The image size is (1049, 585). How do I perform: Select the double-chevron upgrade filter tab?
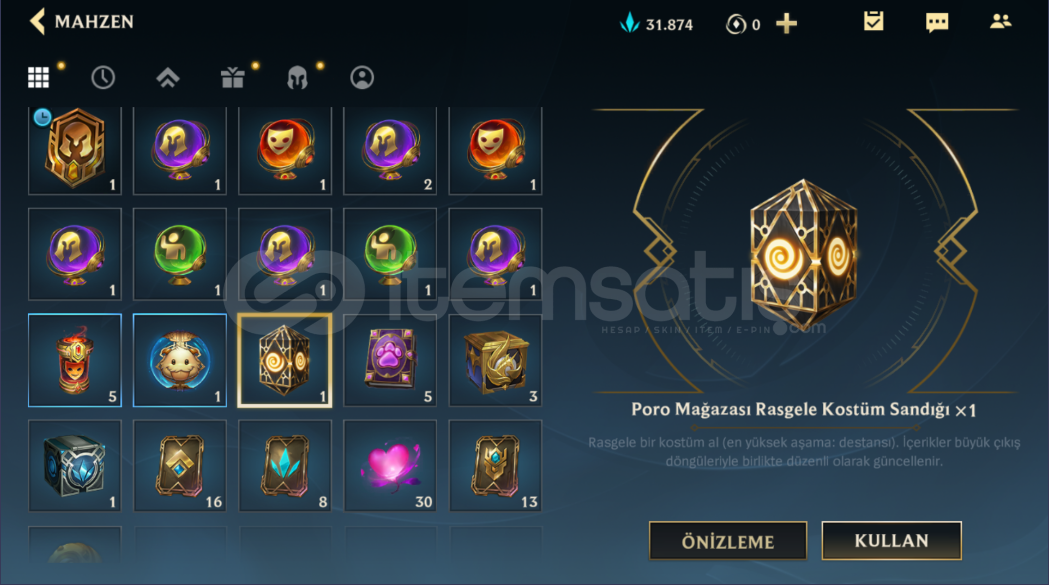point(168,78)
